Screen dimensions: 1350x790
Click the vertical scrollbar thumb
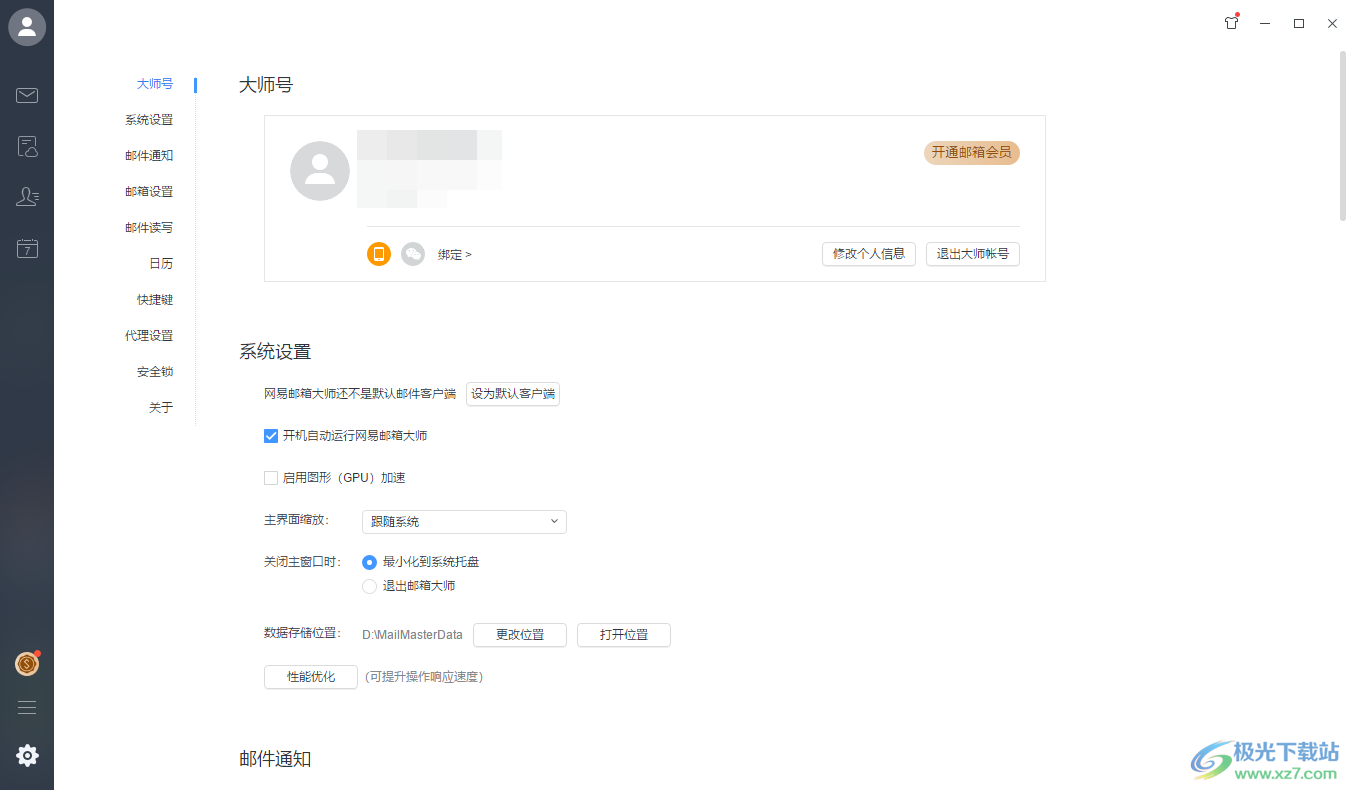pos(1343,135)
